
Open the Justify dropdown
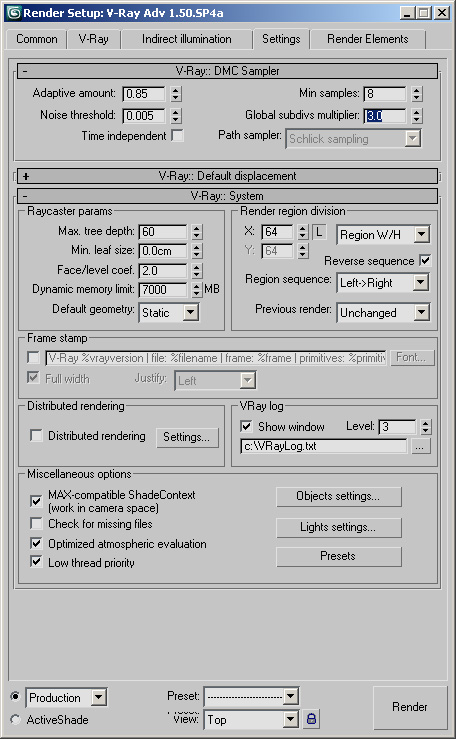tap(215, 380)
